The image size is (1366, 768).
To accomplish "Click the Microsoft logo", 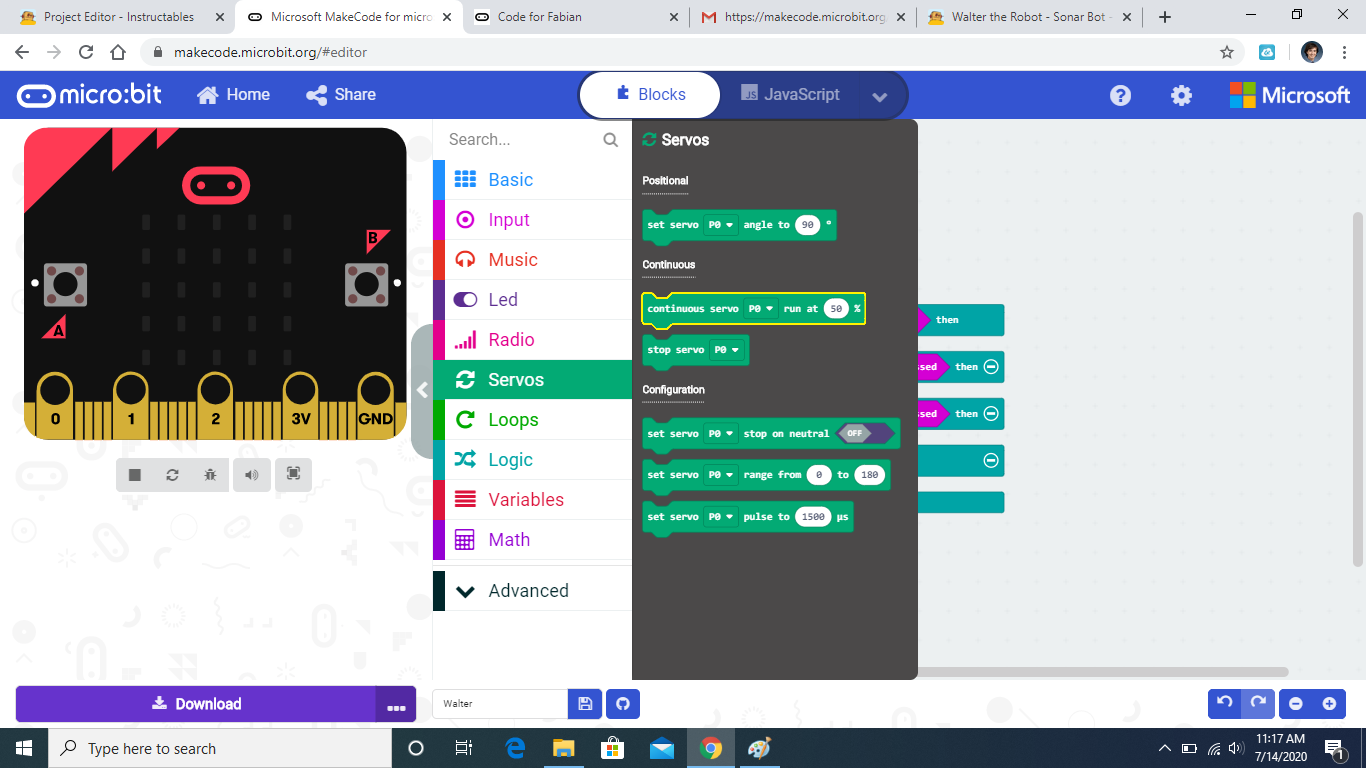I will pos(1290,95).
